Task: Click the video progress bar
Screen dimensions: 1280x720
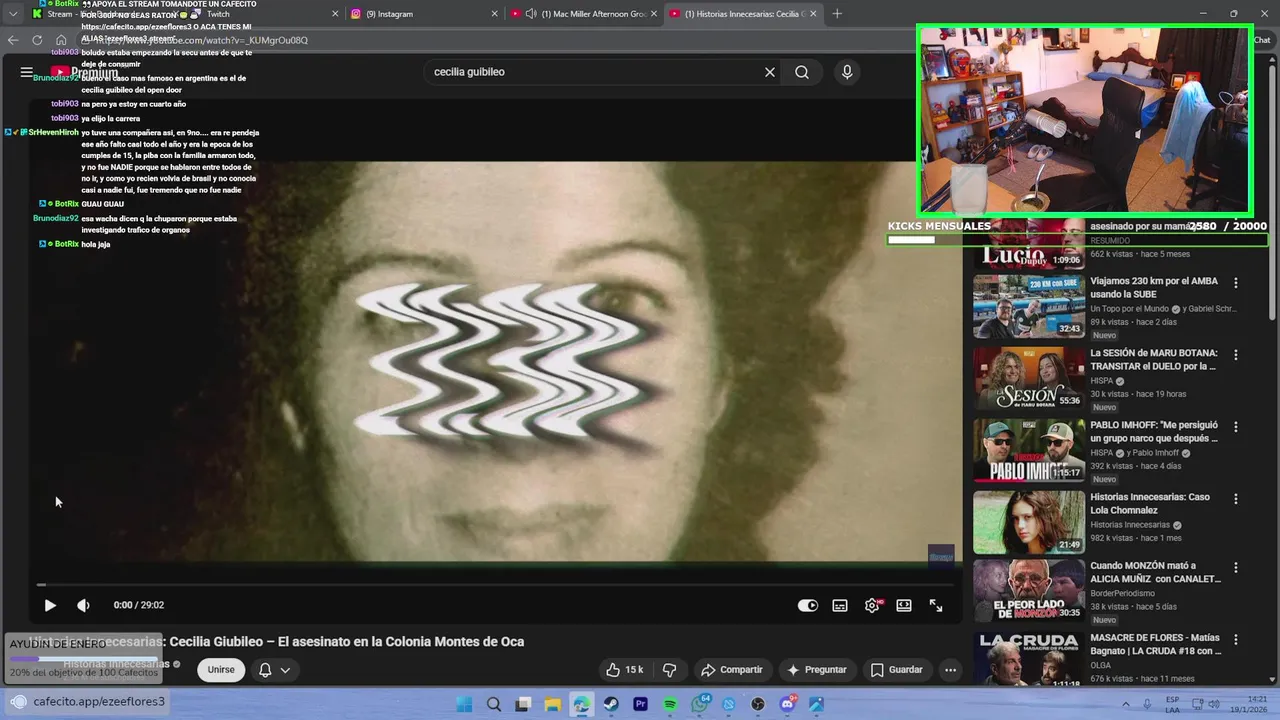Action: (496, 584)
